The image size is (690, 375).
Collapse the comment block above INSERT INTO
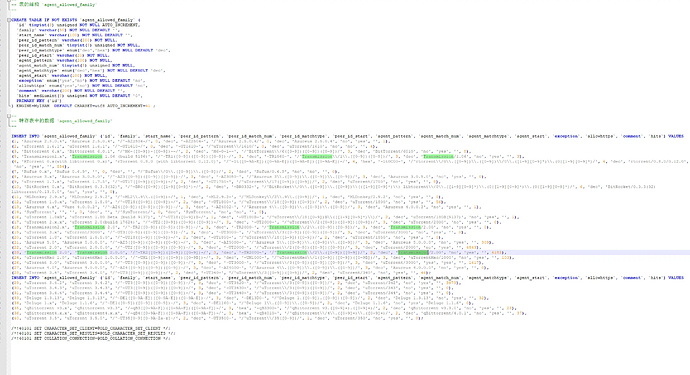click(9, 116)
